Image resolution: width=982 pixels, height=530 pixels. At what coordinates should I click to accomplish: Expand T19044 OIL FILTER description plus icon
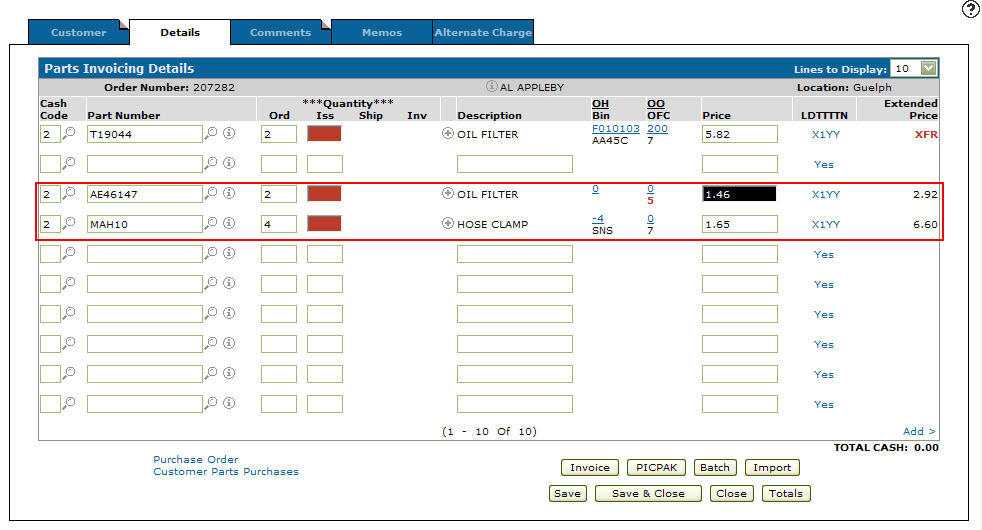click(447, 133)
